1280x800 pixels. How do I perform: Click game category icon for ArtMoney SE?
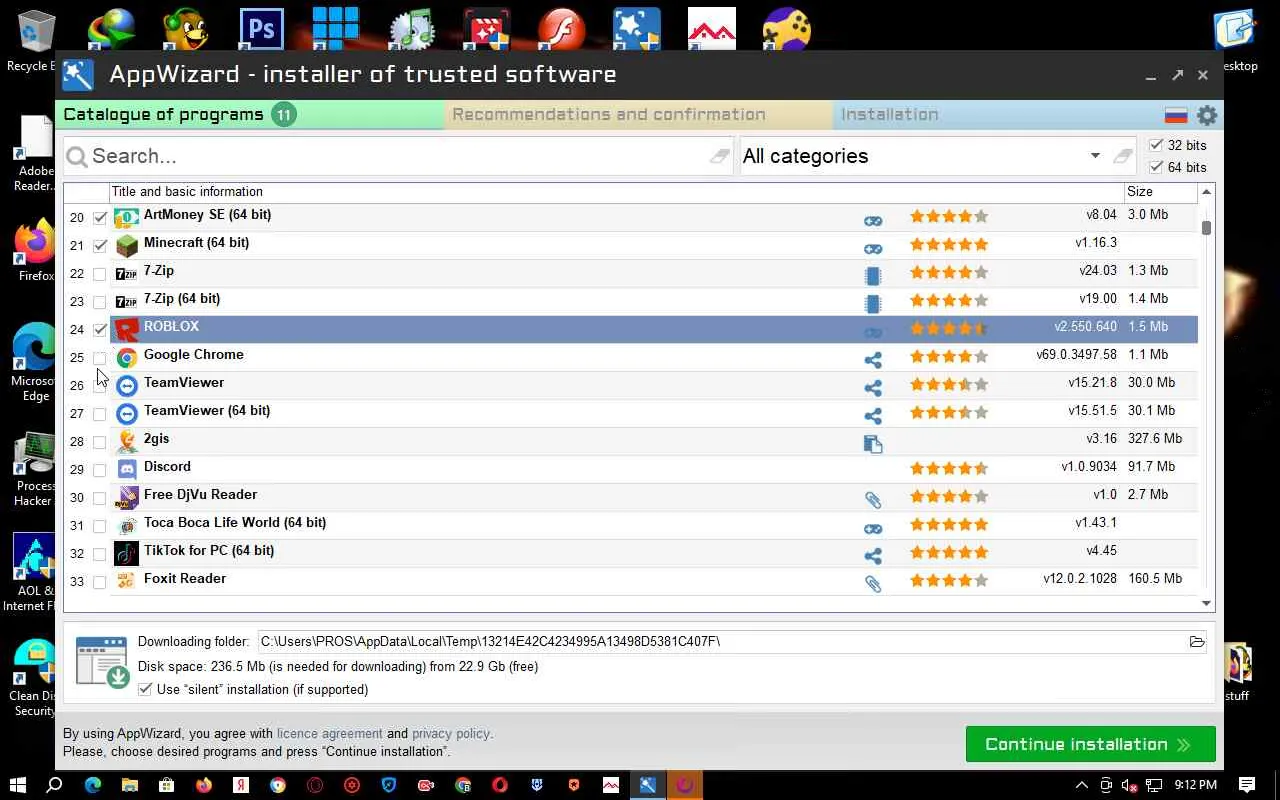coord(873,220)
